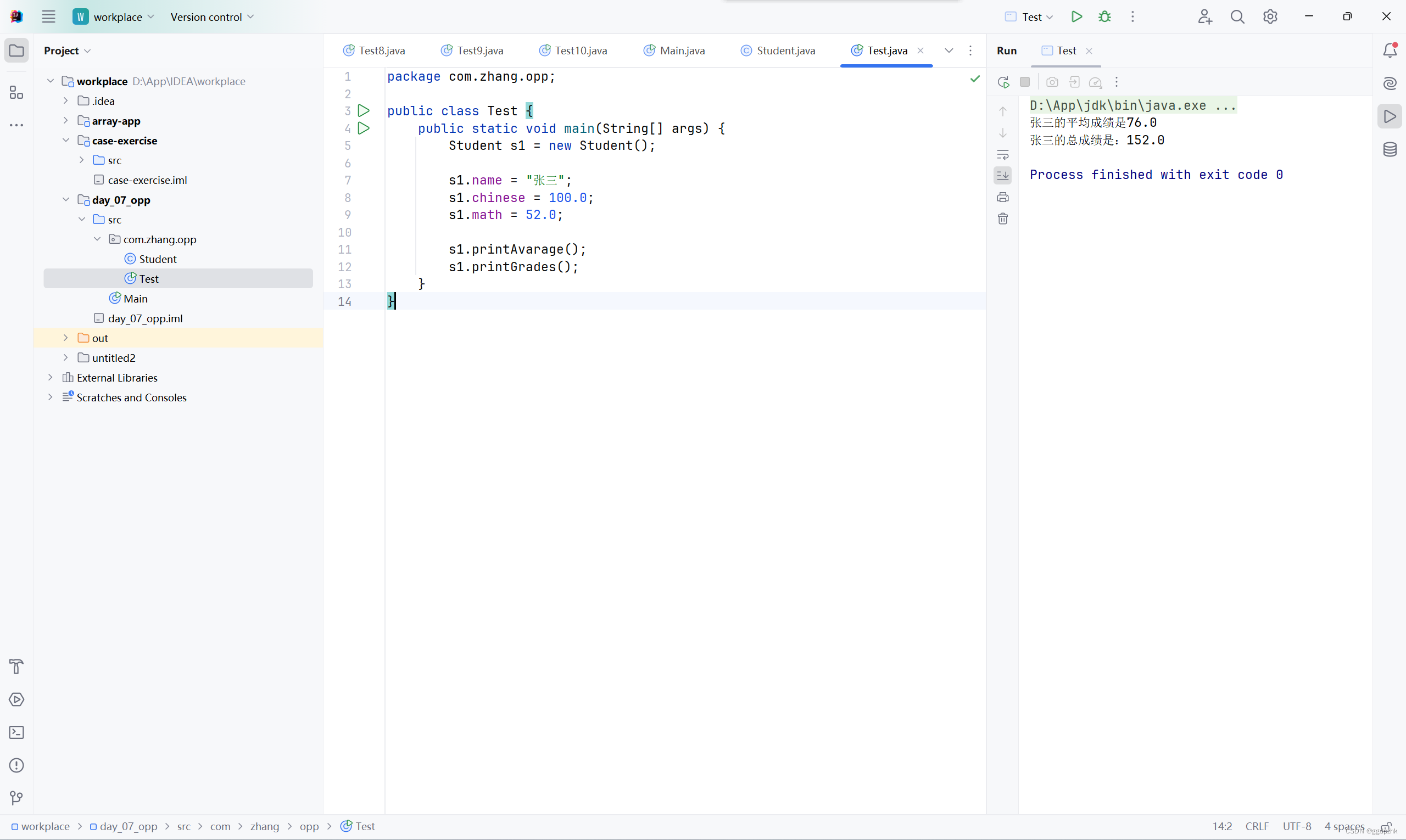This screenshot has width=1406, height=840.
Task: Open the AI Assistant spiral icon
Action: pos(1390,83)
